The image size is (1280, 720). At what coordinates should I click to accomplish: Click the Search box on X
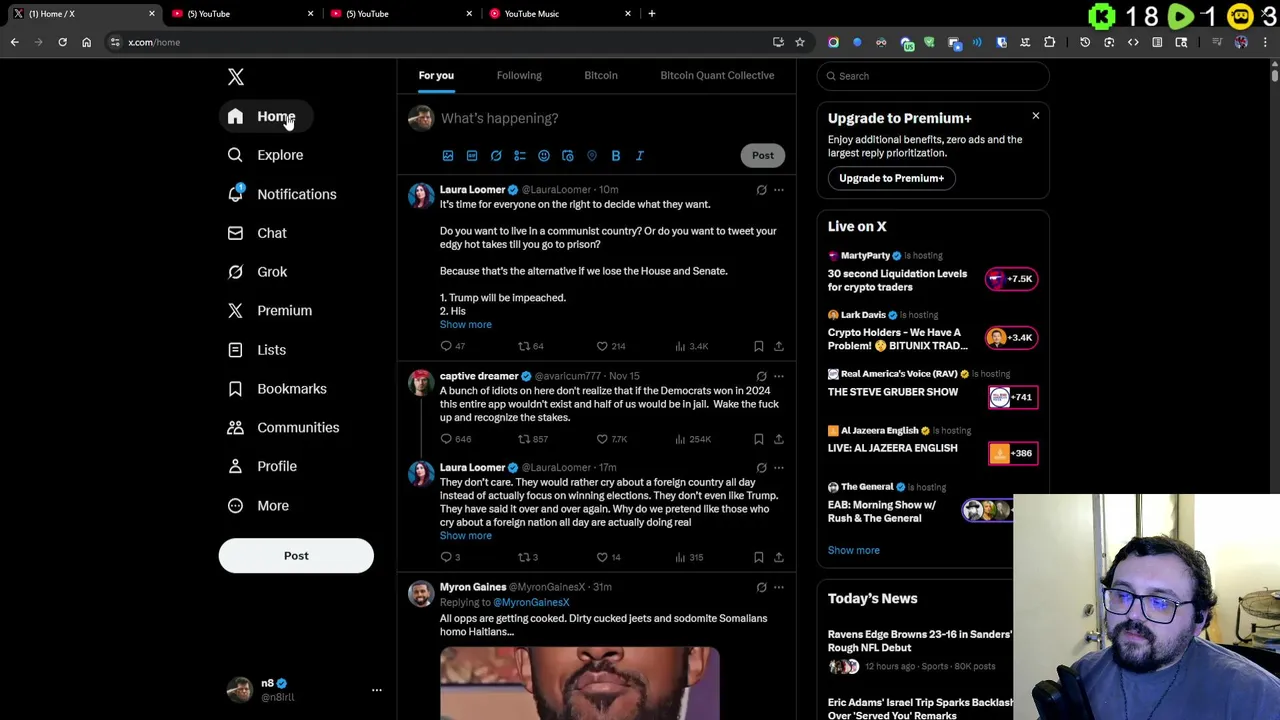point(933,76)
